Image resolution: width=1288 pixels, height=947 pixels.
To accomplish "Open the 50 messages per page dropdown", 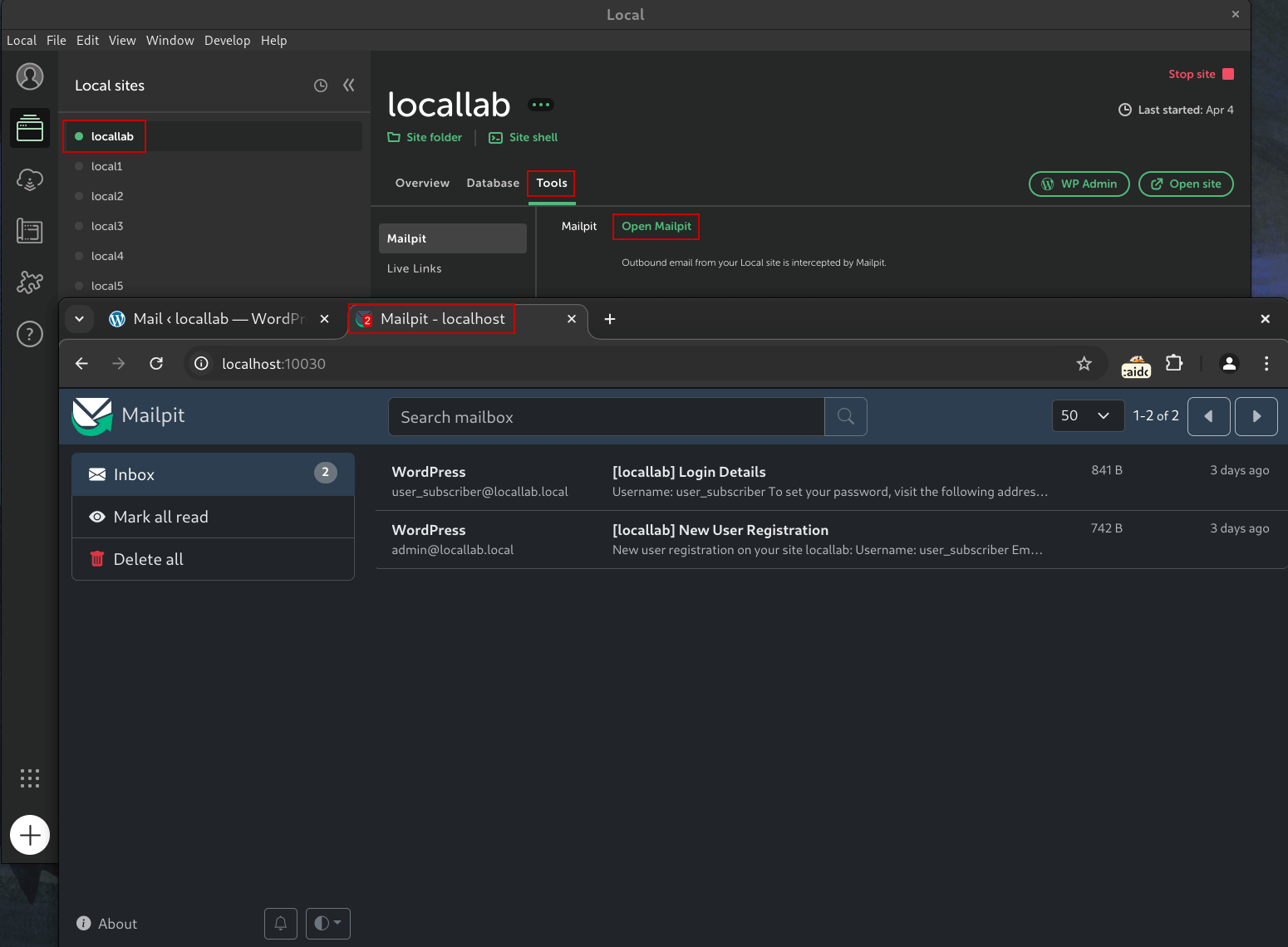I will point(1087,416).
